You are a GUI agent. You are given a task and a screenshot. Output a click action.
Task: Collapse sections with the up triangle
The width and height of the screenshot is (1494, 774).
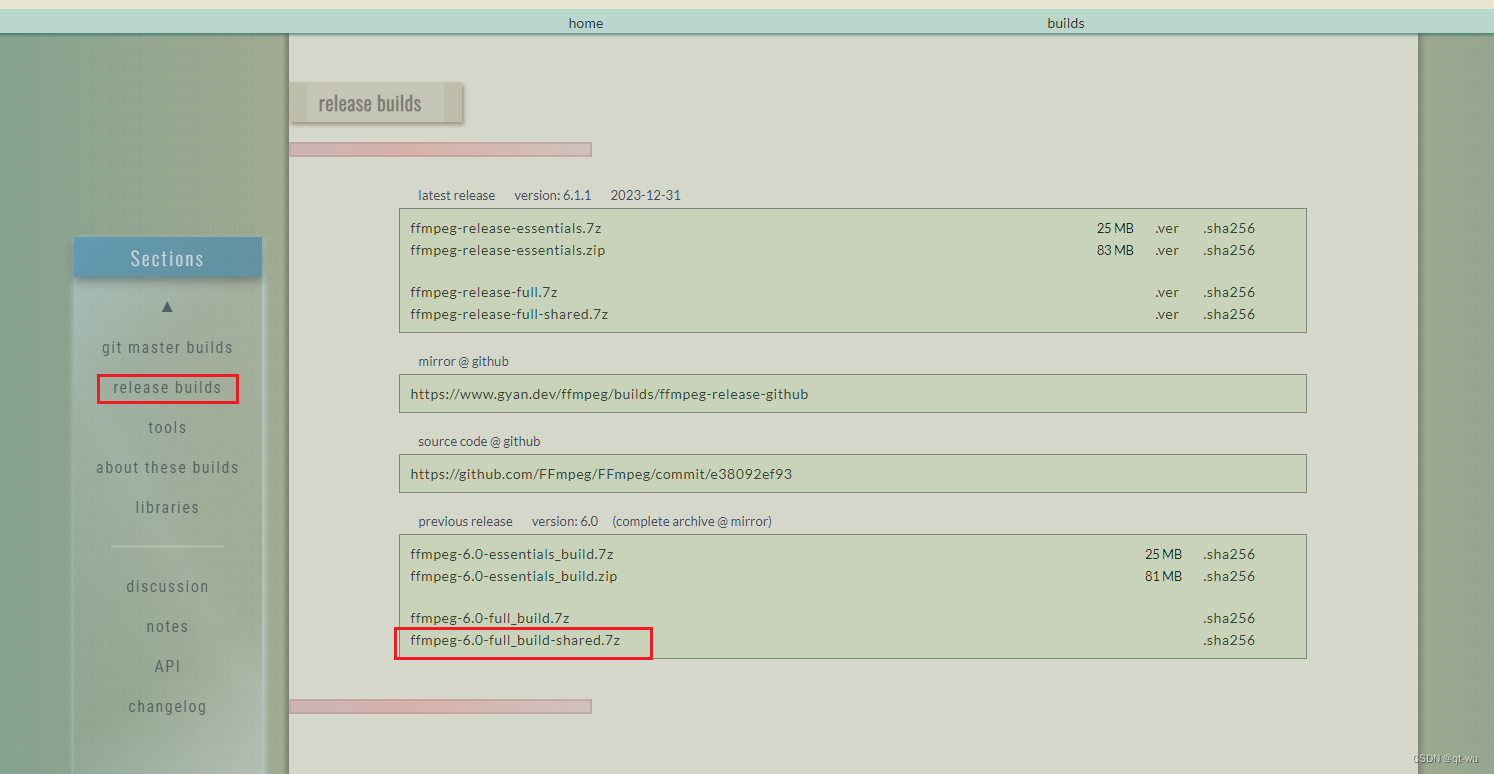(x=167, y=307)
